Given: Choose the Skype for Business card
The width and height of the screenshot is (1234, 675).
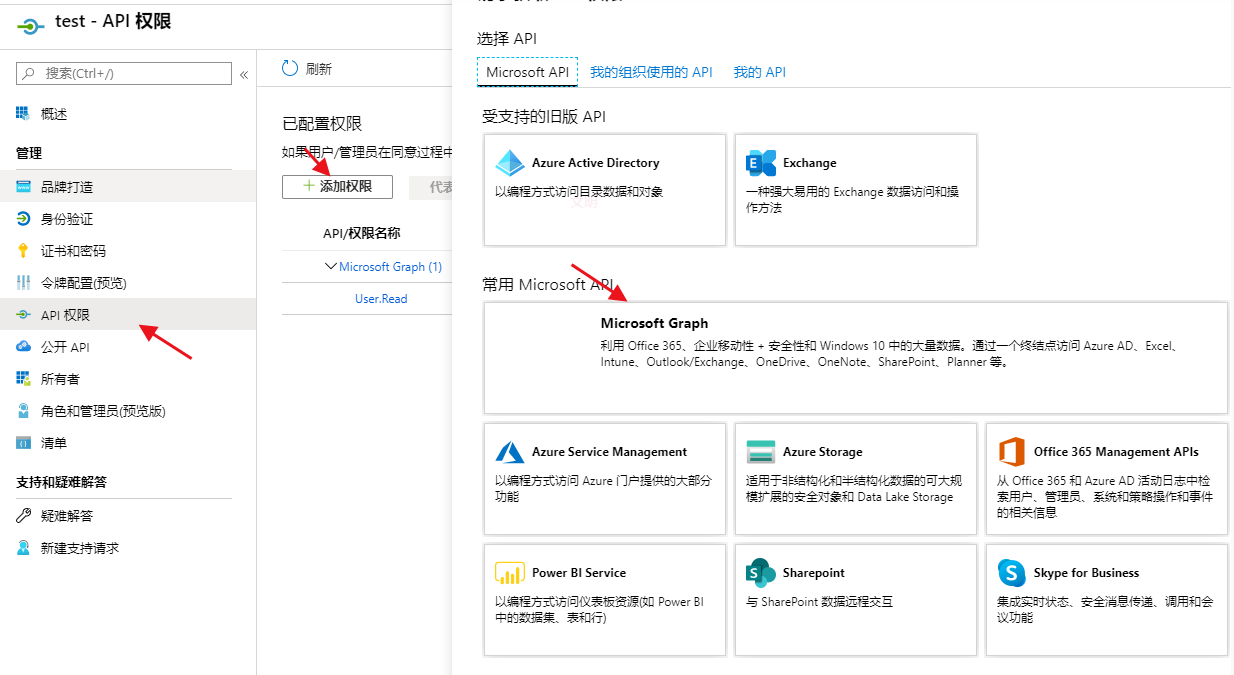Looking at the screenshot, I should pos(1107,600).
